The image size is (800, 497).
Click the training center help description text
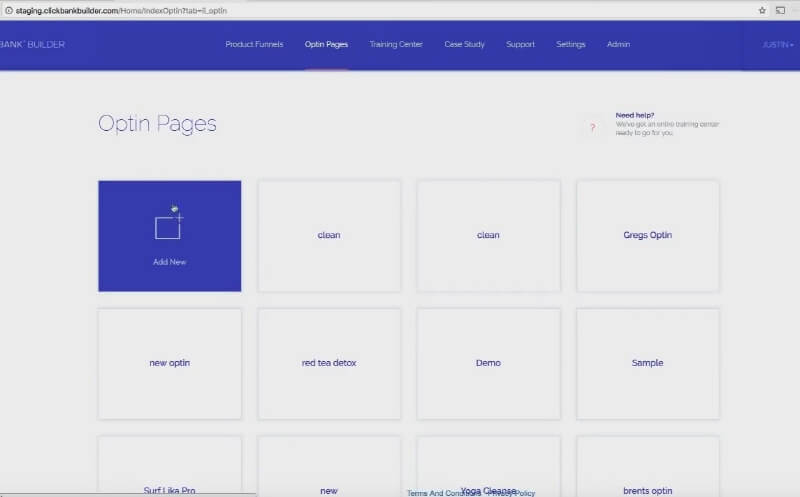pyautogui.click(x=667, y=129)
